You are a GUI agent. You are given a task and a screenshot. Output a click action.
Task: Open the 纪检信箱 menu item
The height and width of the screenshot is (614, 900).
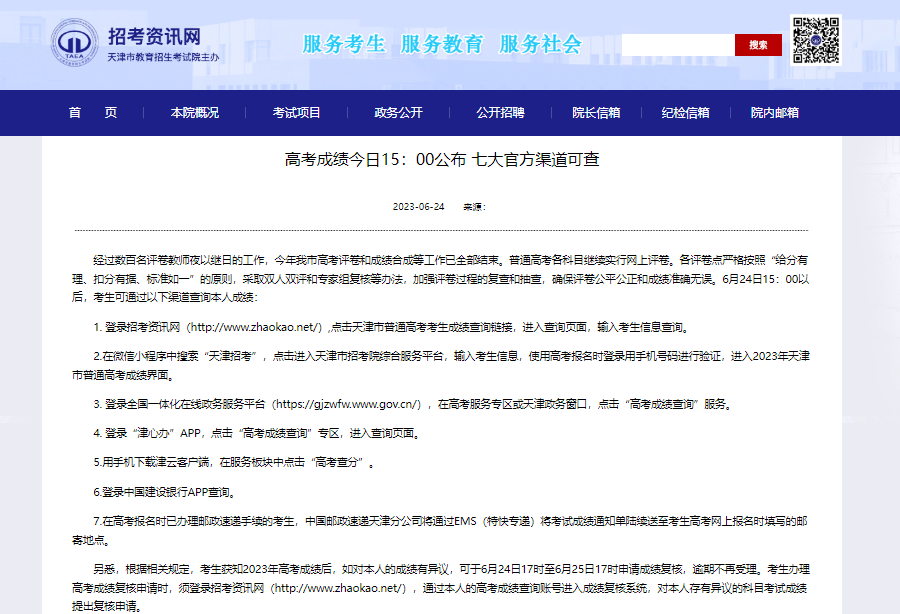pos(685,112)
